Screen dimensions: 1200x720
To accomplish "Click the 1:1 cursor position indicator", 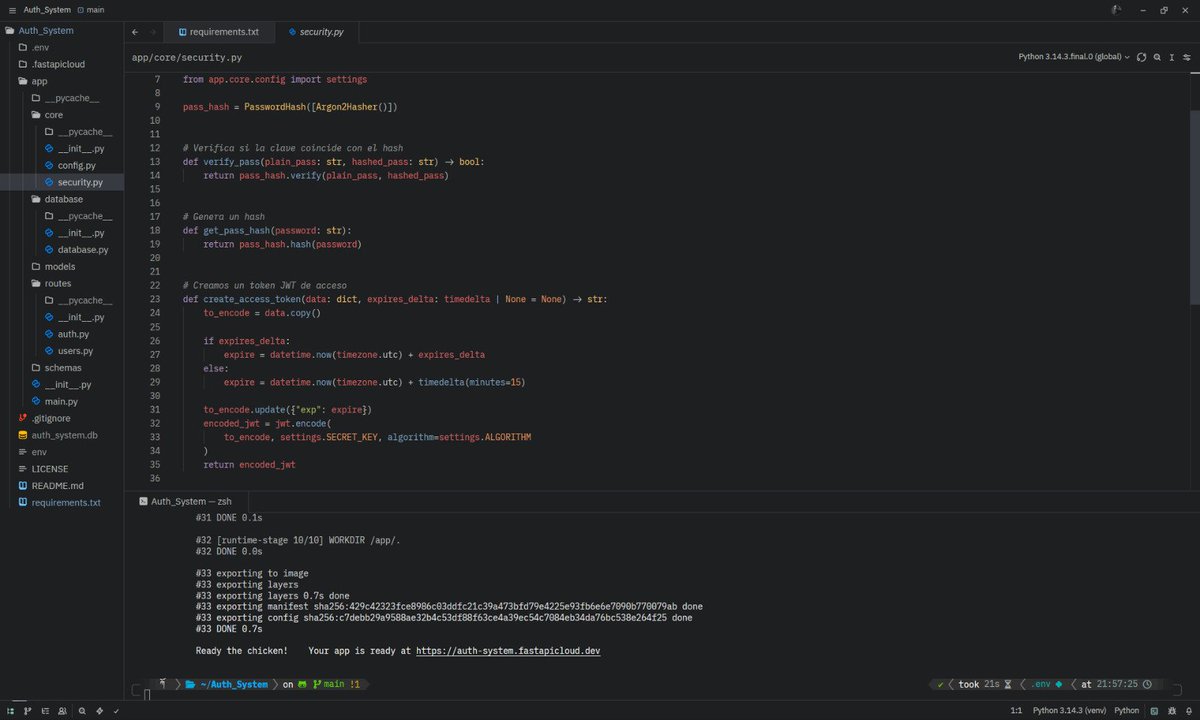I will pyautogui.click(x=1016, y=710).
